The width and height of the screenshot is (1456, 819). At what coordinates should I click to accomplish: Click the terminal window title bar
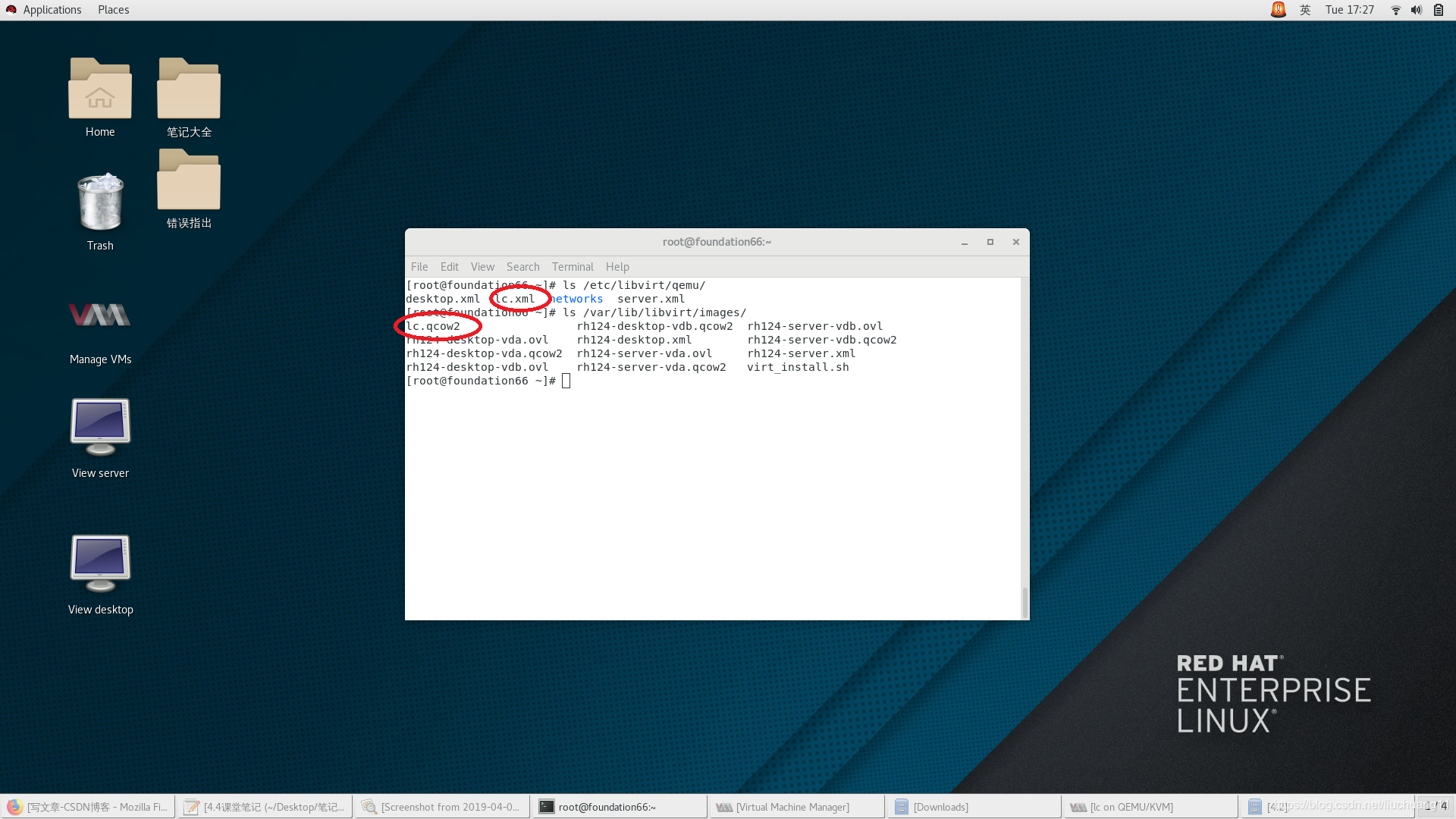click(x=717, y=242)
